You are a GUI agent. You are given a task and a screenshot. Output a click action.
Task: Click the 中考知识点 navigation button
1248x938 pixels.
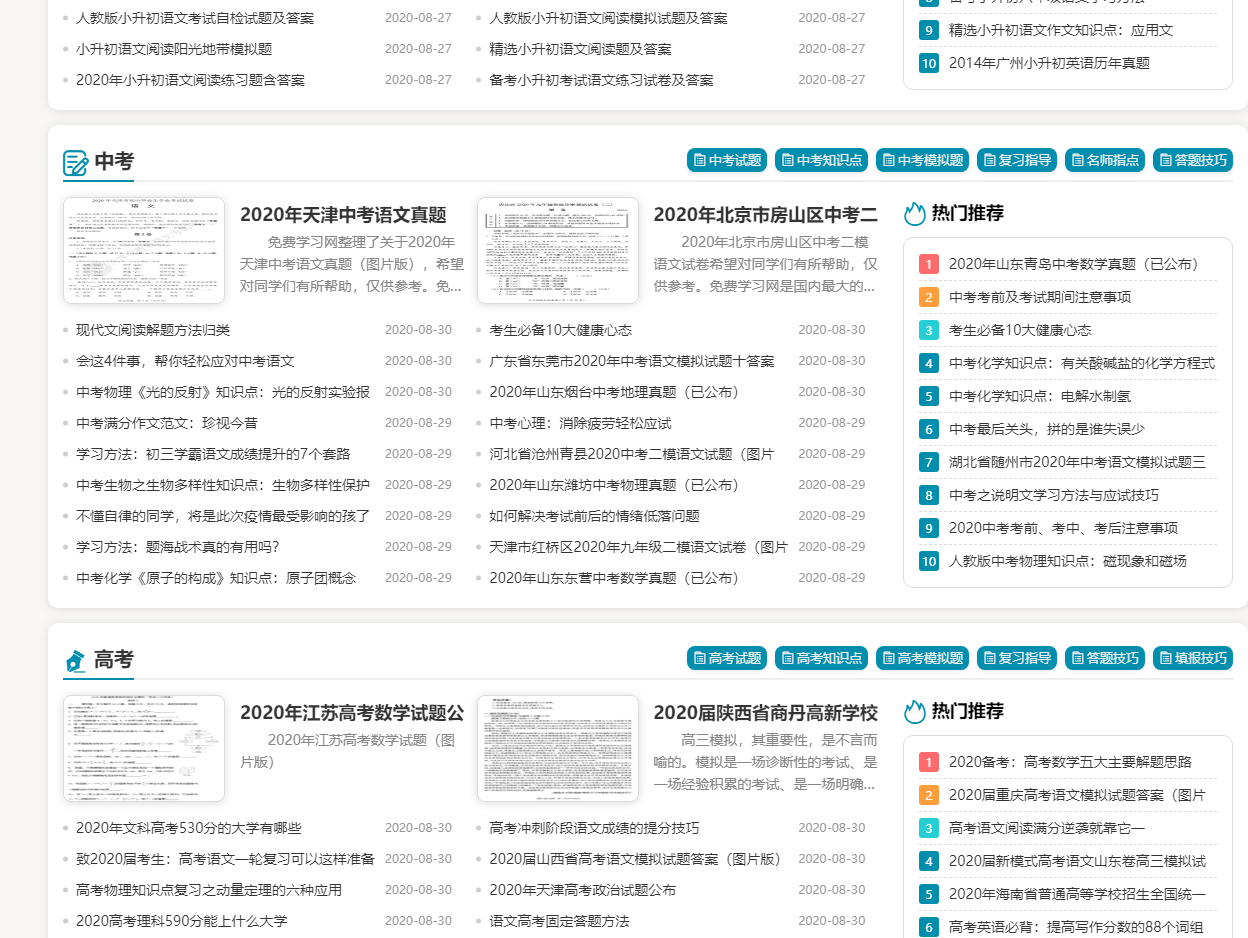coord(821,159)
